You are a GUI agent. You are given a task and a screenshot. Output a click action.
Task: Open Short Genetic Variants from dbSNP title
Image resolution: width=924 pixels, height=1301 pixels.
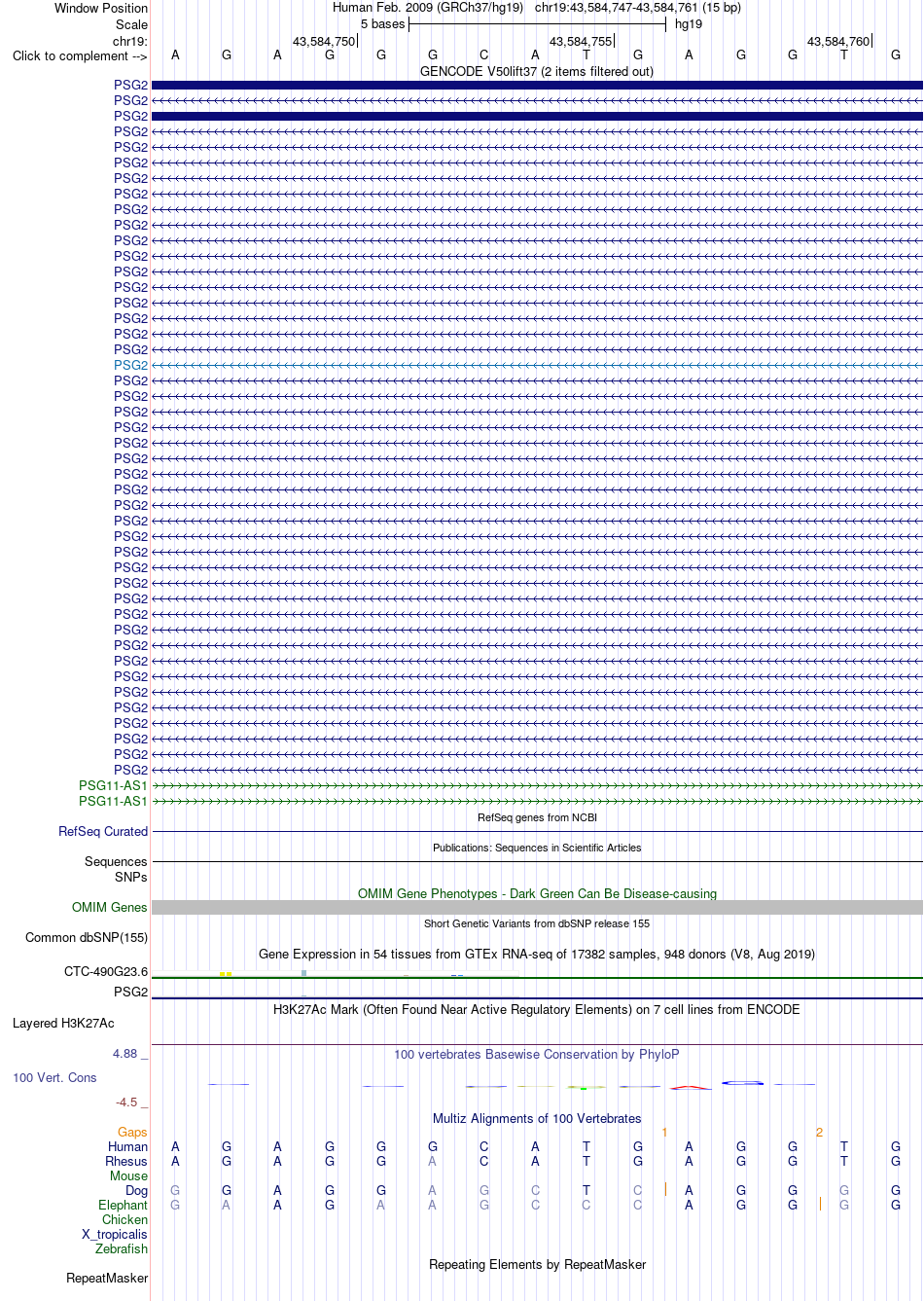[x=537, y=923]
